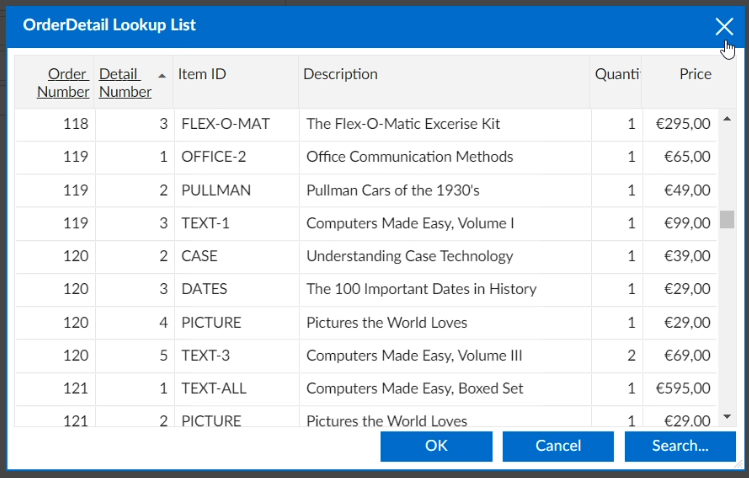Screen dimensions: 749x478
Task: Sort by Order Number column header
Action: (x=63, y=83)
